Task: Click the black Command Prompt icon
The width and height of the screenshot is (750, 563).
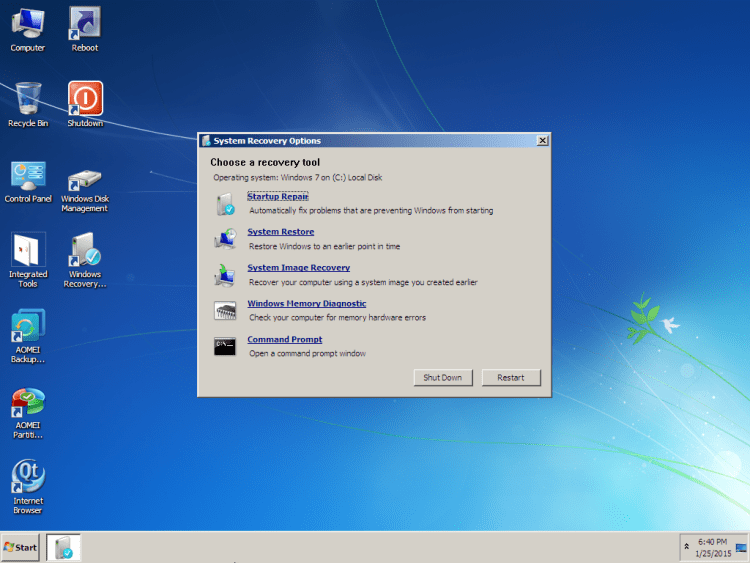Action: (x=225, y=346)
